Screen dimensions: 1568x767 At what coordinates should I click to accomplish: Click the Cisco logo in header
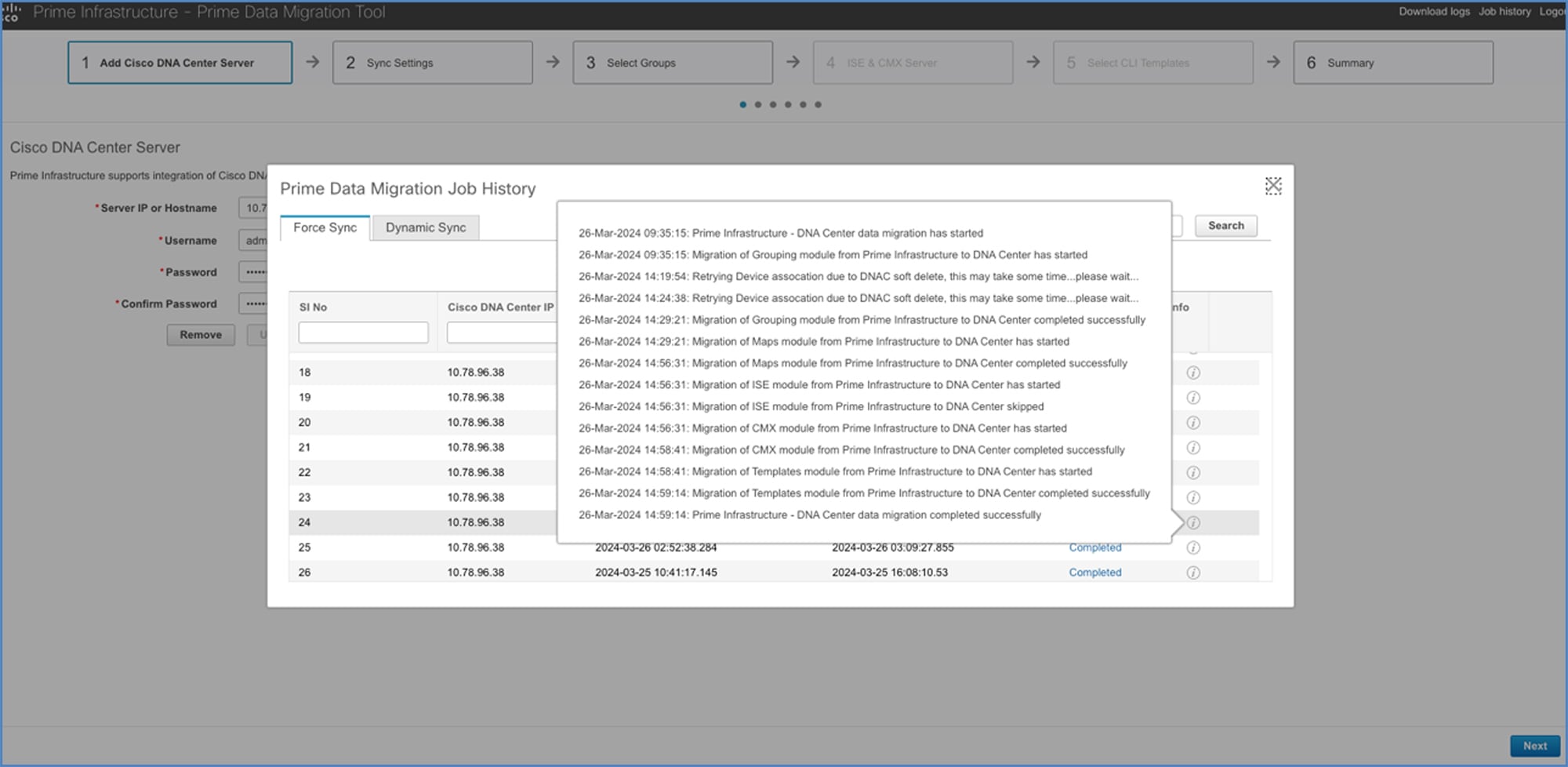point(11,12)
